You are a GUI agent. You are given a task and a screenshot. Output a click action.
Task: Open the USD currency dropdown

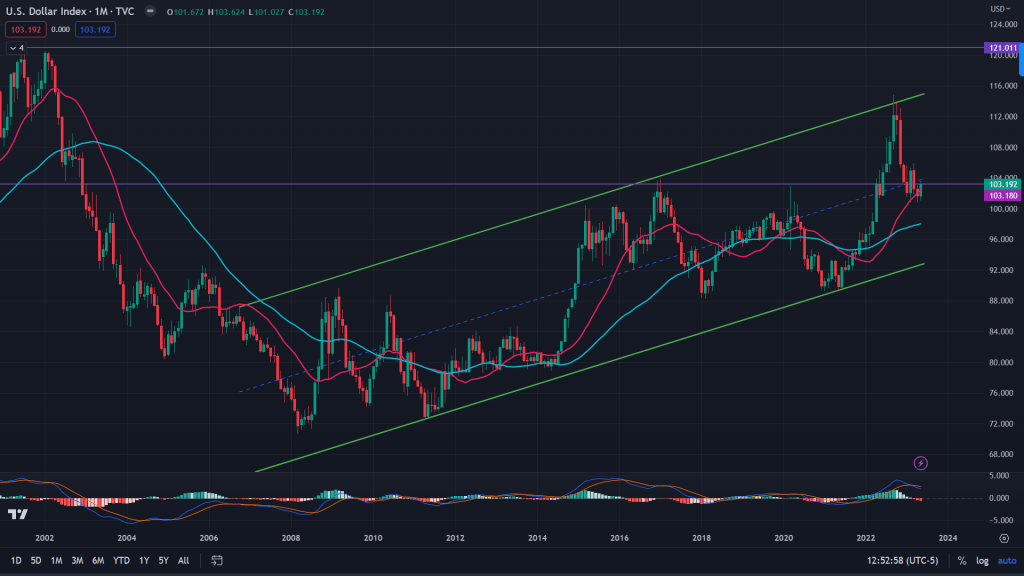(x=996, y=9)
